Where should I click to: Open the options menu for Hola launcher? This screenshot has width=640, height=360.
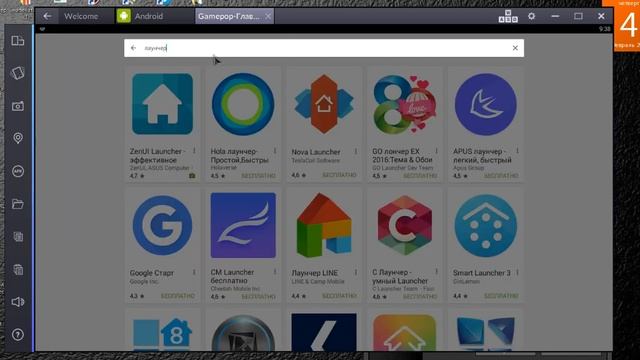click(275, 151)
